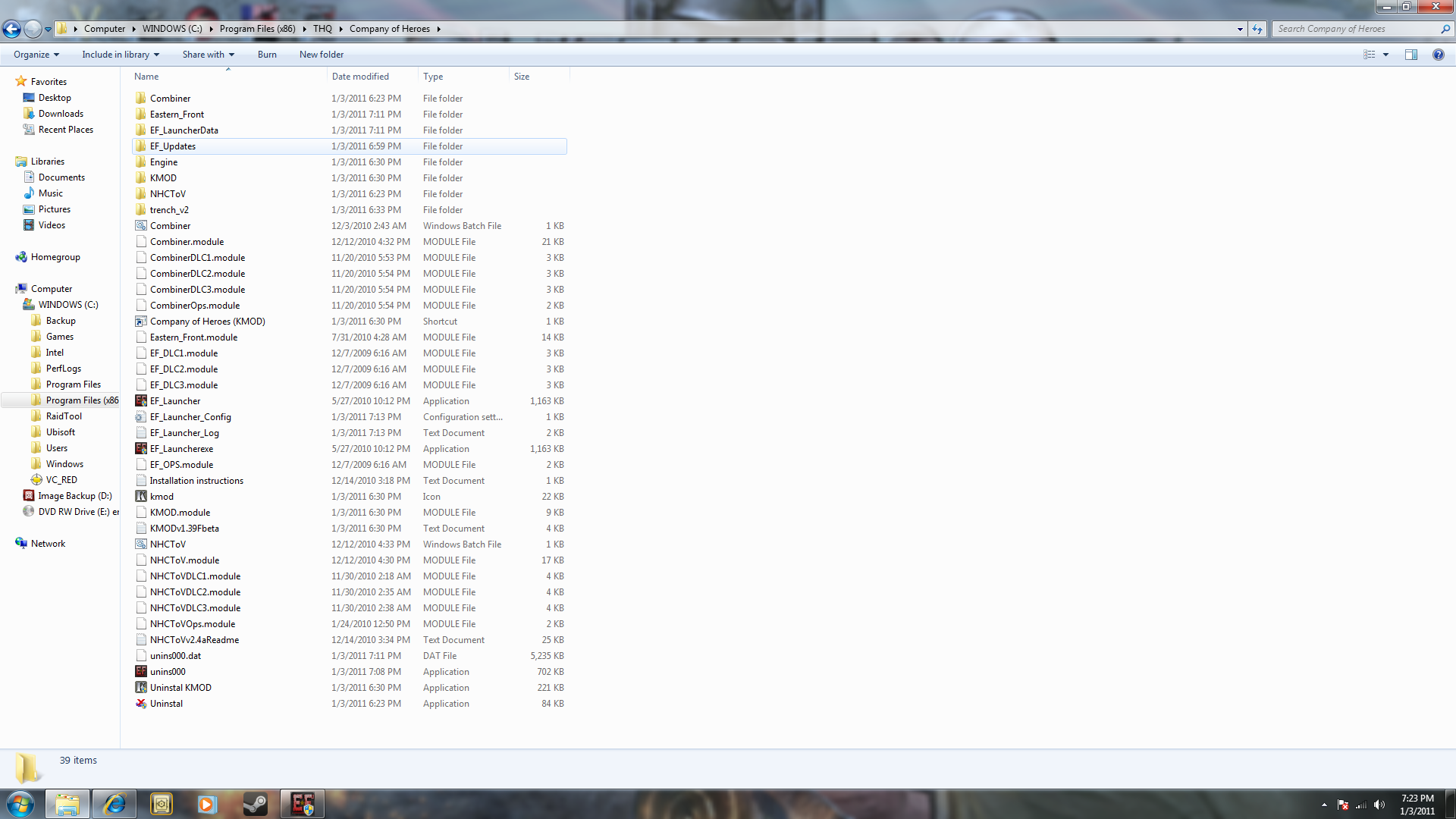The width and height of the screenshot is (1456, 819).
Task: Click the unins000 application icon
Action: click(x=141, y=672)
